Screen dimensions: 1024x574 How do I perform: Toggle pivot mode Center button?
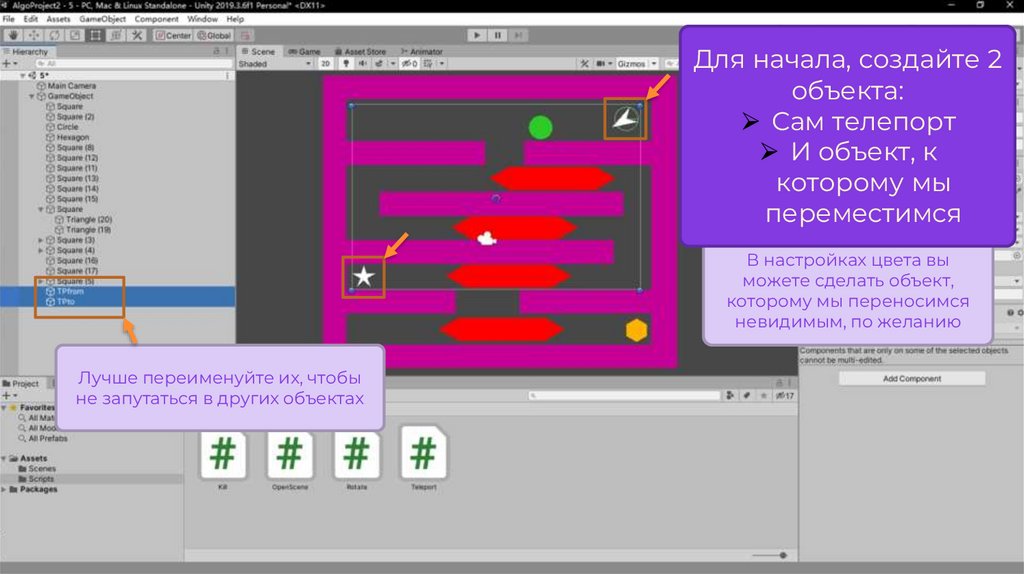173,35
